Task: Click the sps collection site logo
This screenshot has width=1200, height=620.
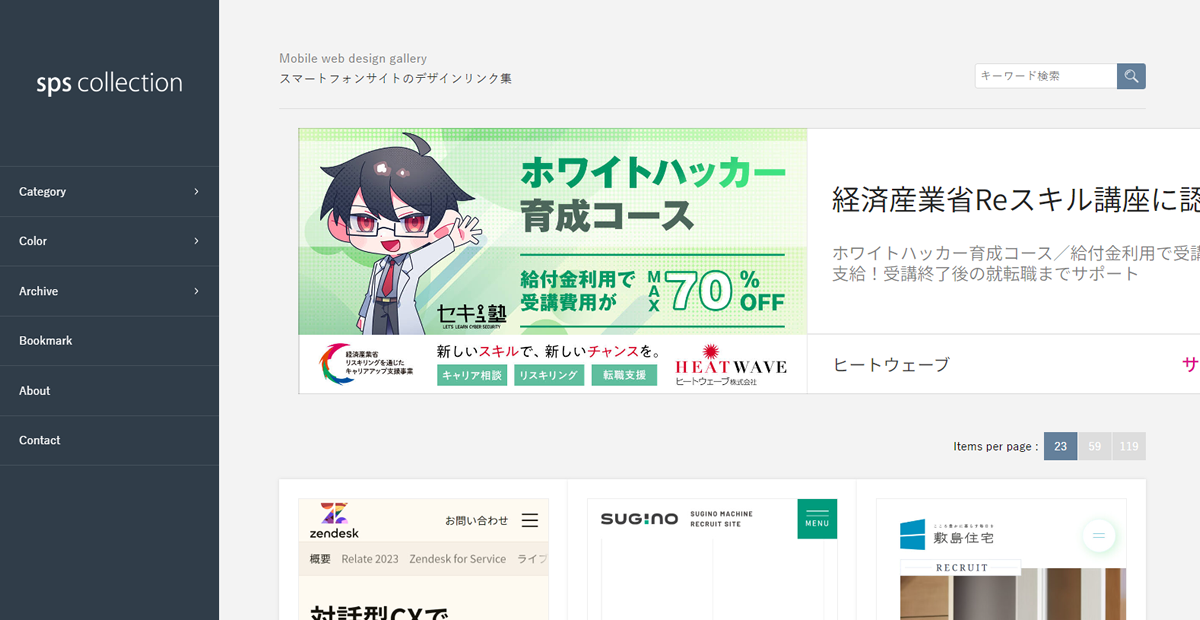Action: click(x=109, y=83)
